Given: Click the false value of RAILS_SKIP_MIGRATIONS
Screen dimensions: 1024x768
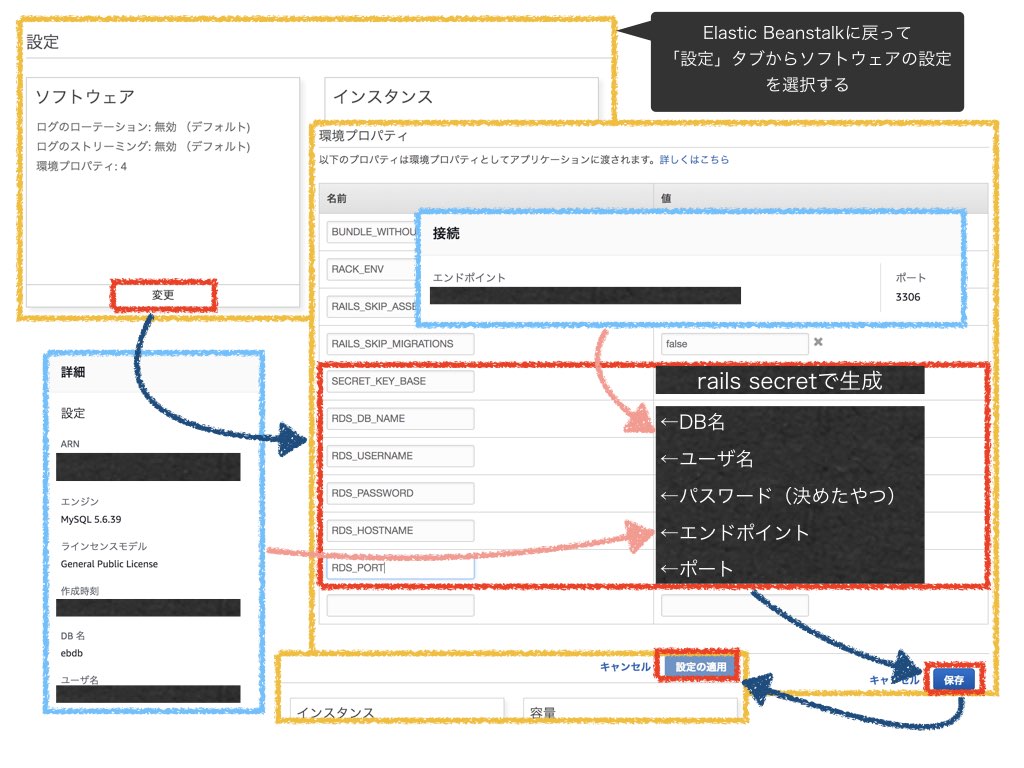Looking at the screenshot, I should pyautogui.click(x=735, y=343).
